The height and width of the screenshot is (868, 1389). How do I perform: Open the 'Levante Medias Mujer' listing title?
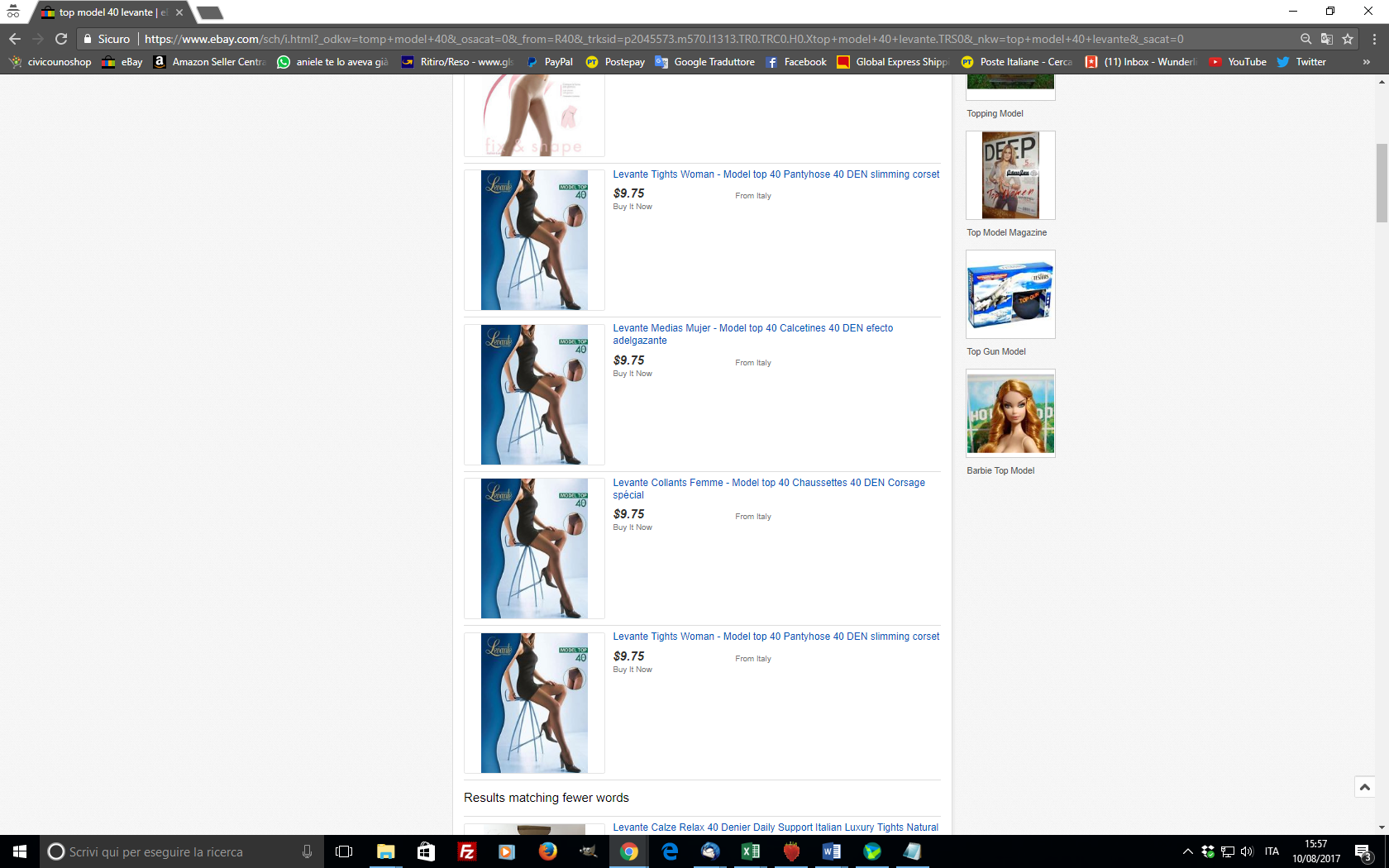click(753, 334)
